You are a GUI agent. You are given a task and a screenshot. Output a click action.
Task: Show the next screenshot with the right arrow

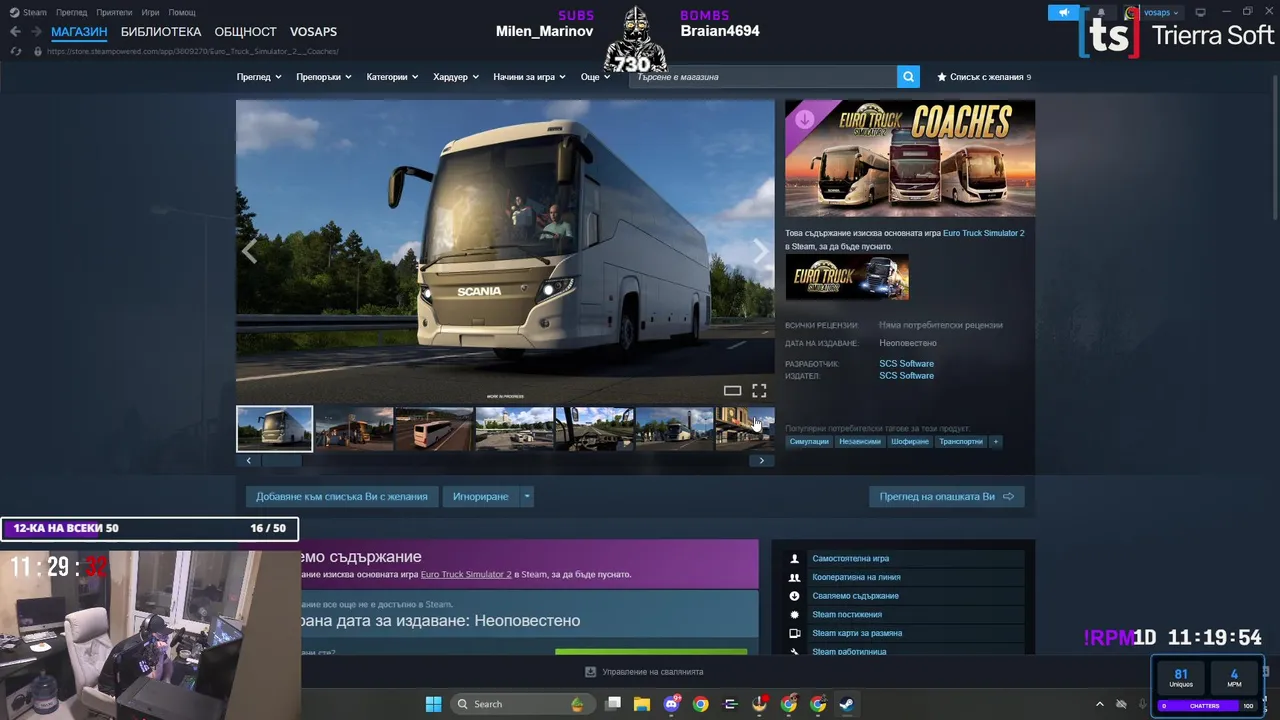pos(760,252)
